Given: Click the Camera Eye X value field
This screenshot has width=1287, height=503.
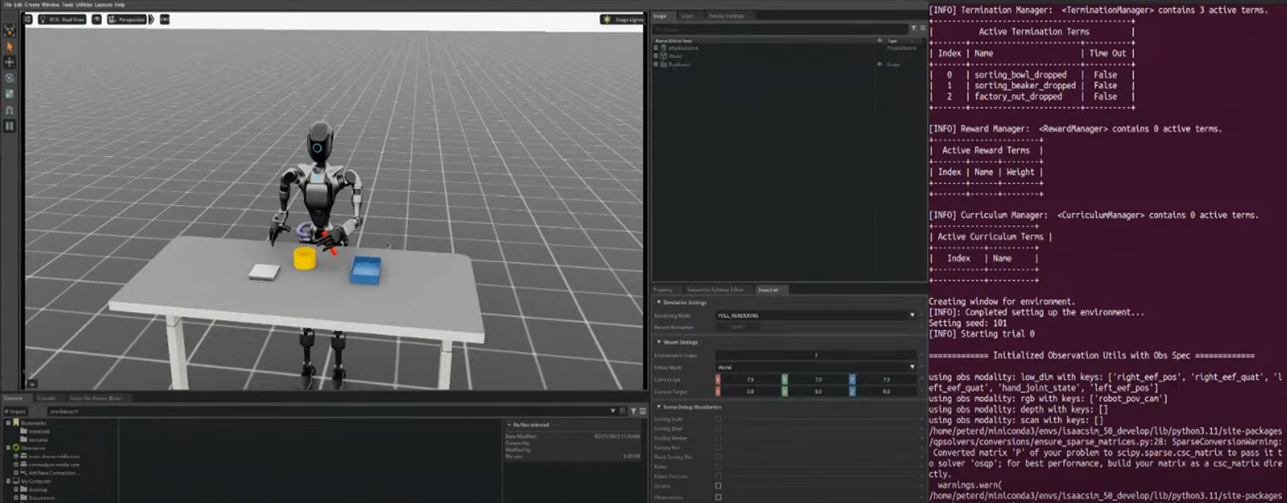Looking at the screenshot, I should tap(748, 380).
